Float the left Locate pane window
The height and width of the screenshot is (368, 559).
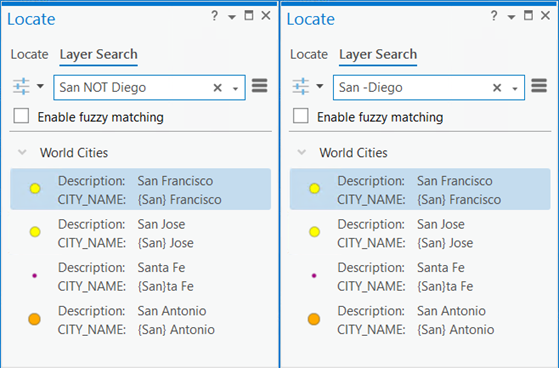[x=249, y=16]
